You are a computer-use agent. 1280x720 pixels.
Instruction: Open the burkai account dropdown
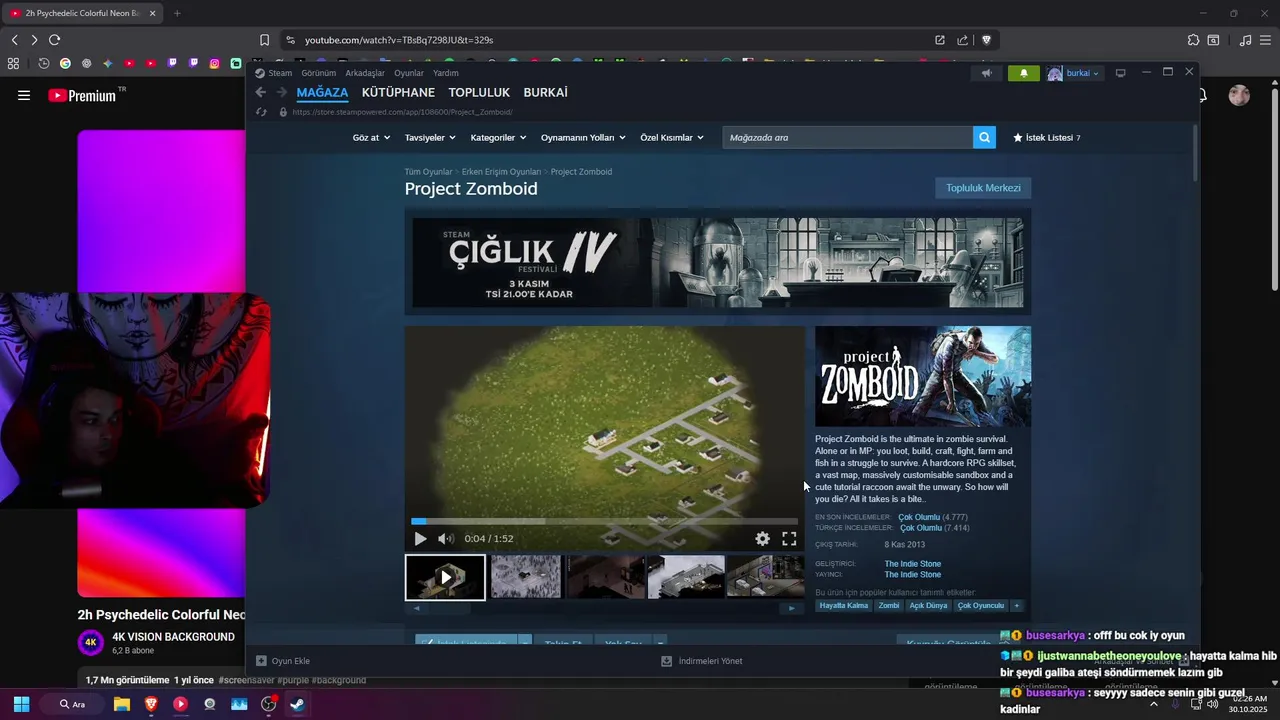[1074, 73]
